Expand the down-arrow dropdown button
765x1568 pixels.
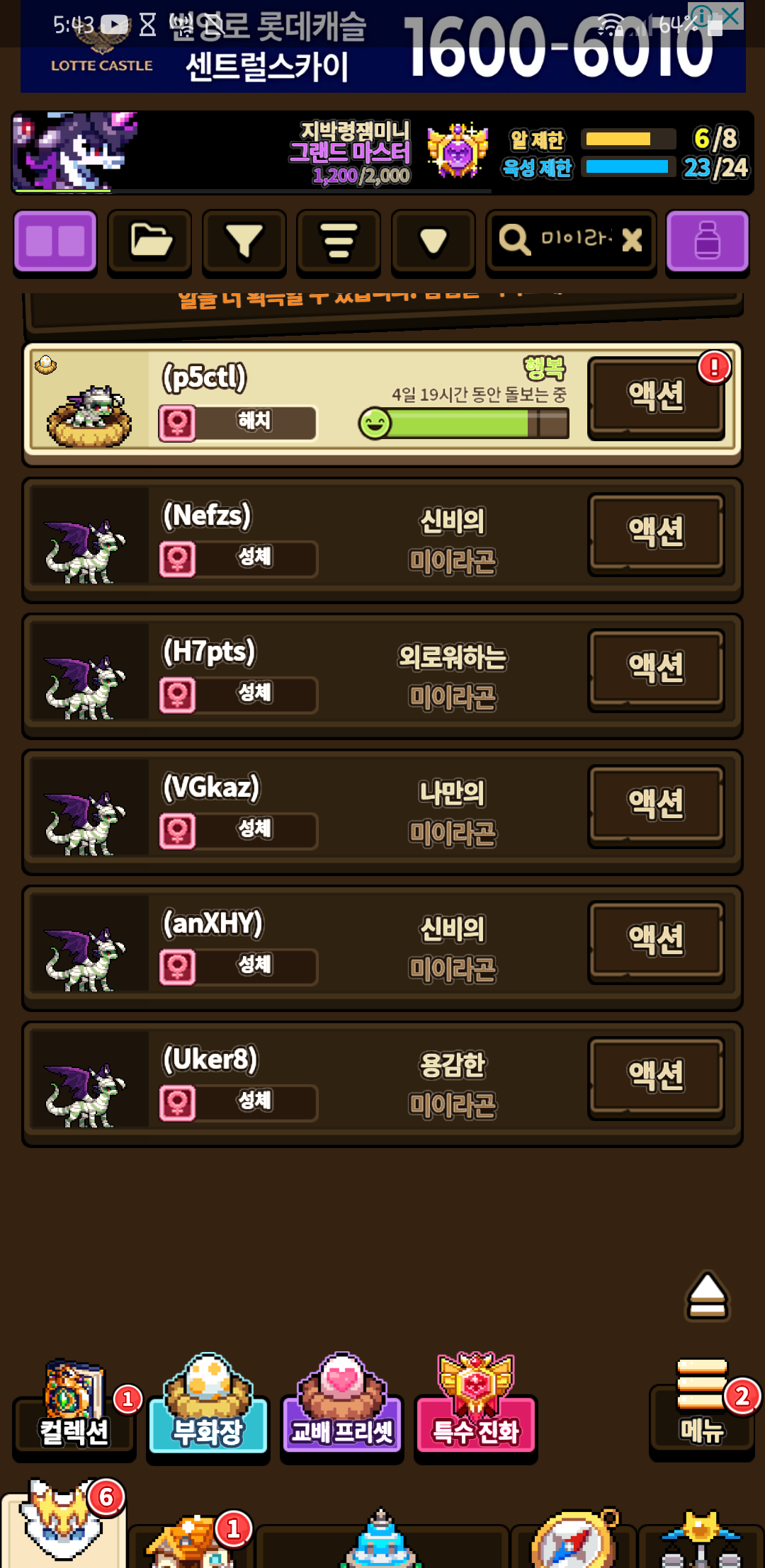pos(433,242)
